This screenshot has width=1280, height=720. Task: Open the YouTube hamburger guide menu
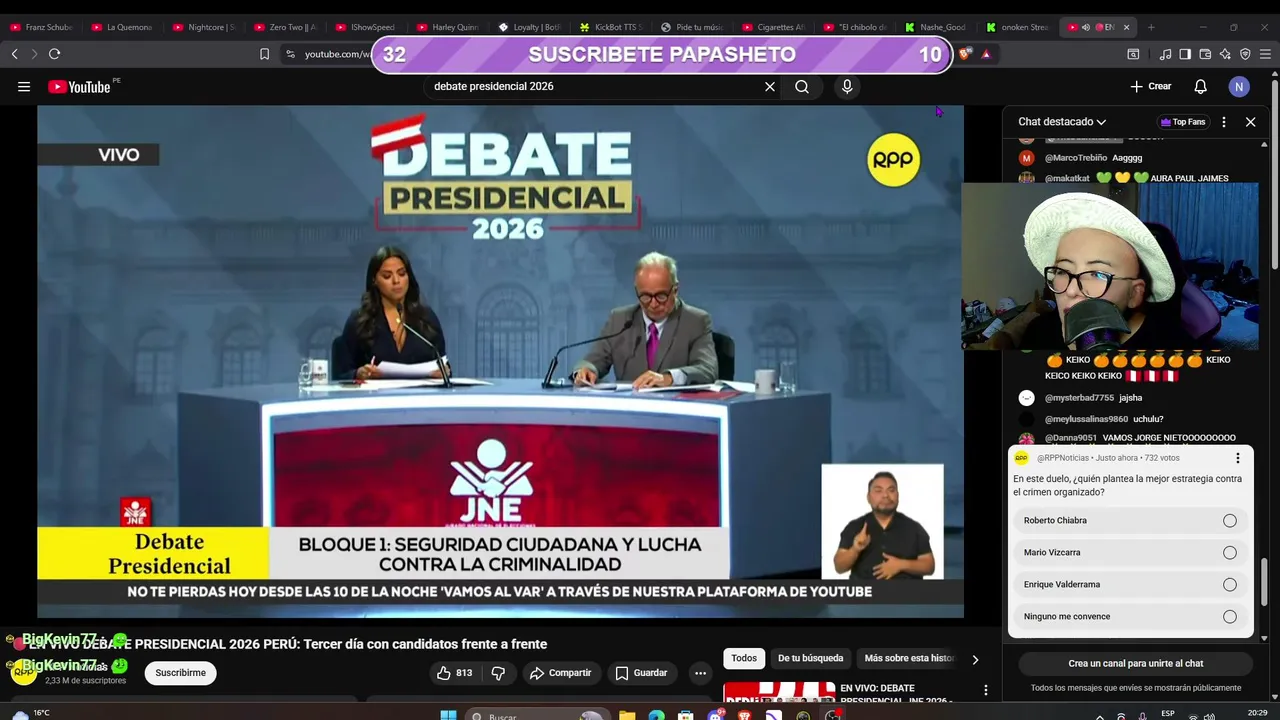24,87
